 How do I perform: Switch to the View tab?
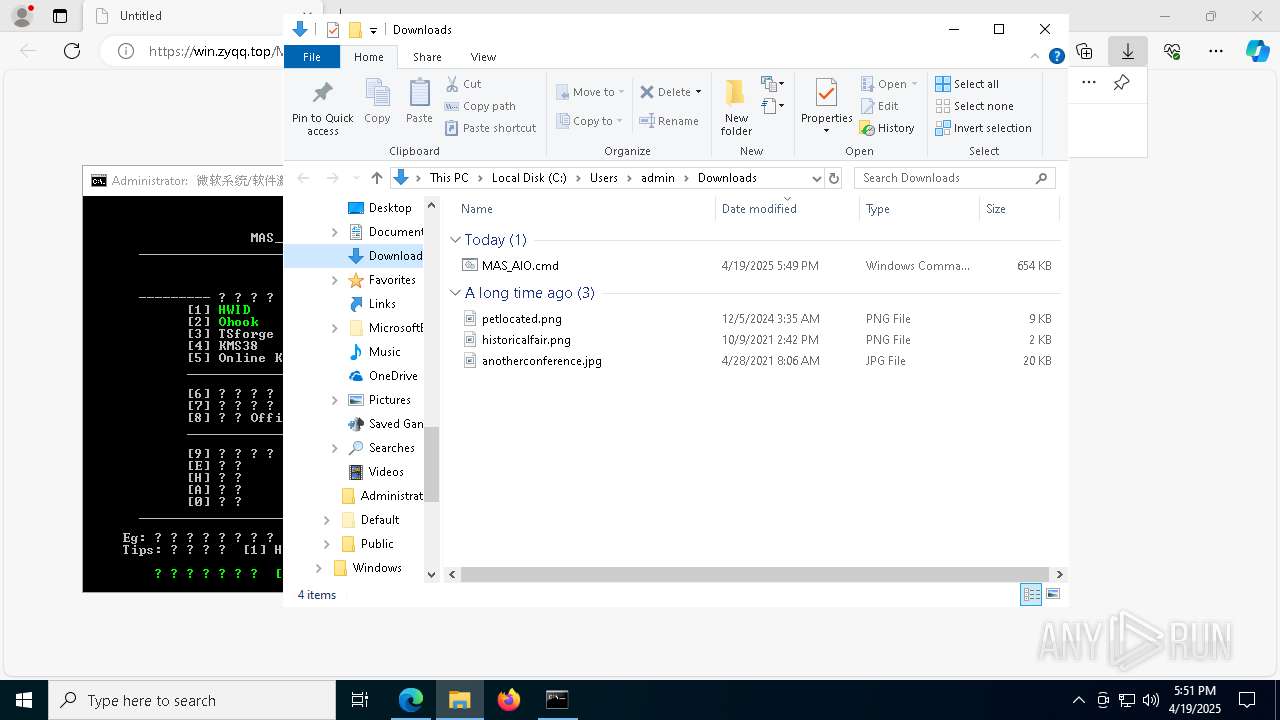coord(483,57)
